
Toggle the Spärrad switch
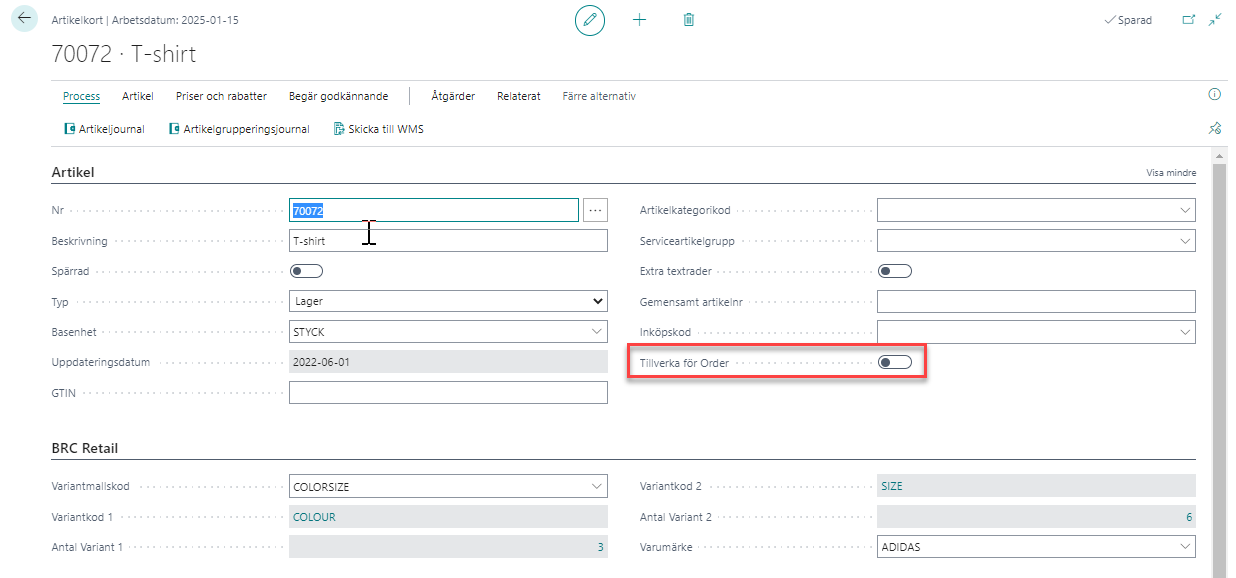tap(306, 271)
